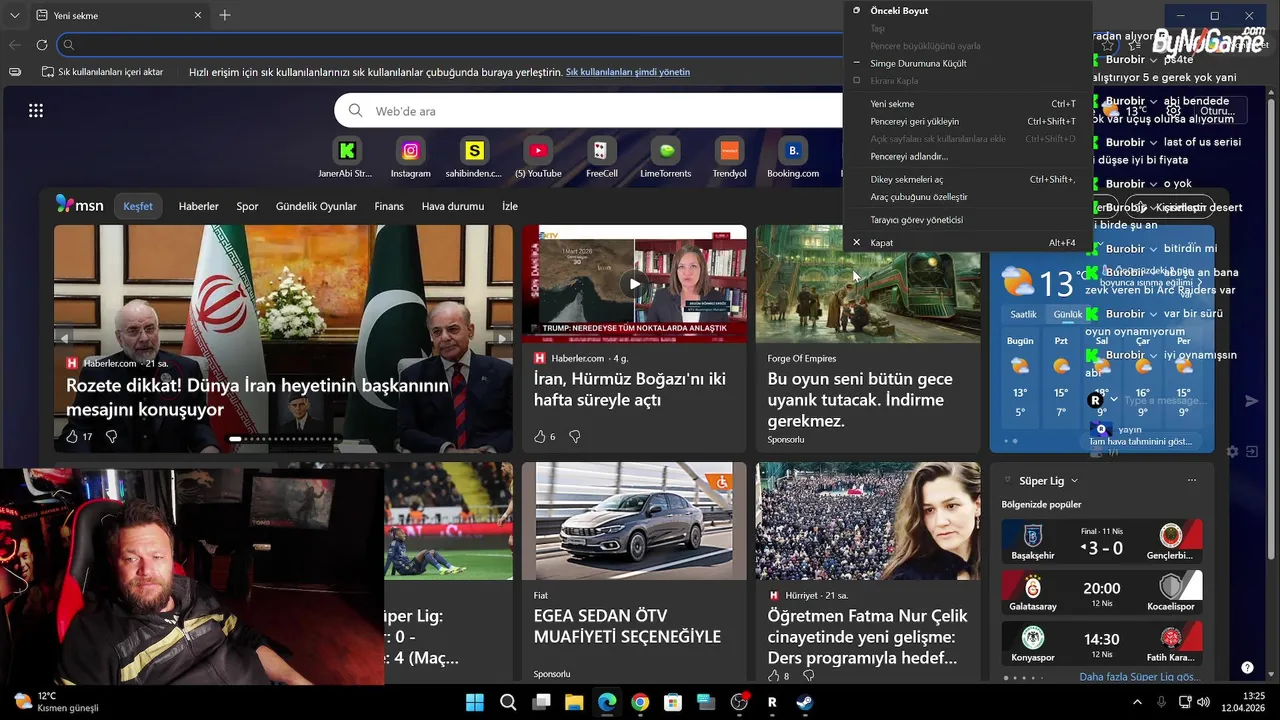Open Windows Start menu

(475, 702)
